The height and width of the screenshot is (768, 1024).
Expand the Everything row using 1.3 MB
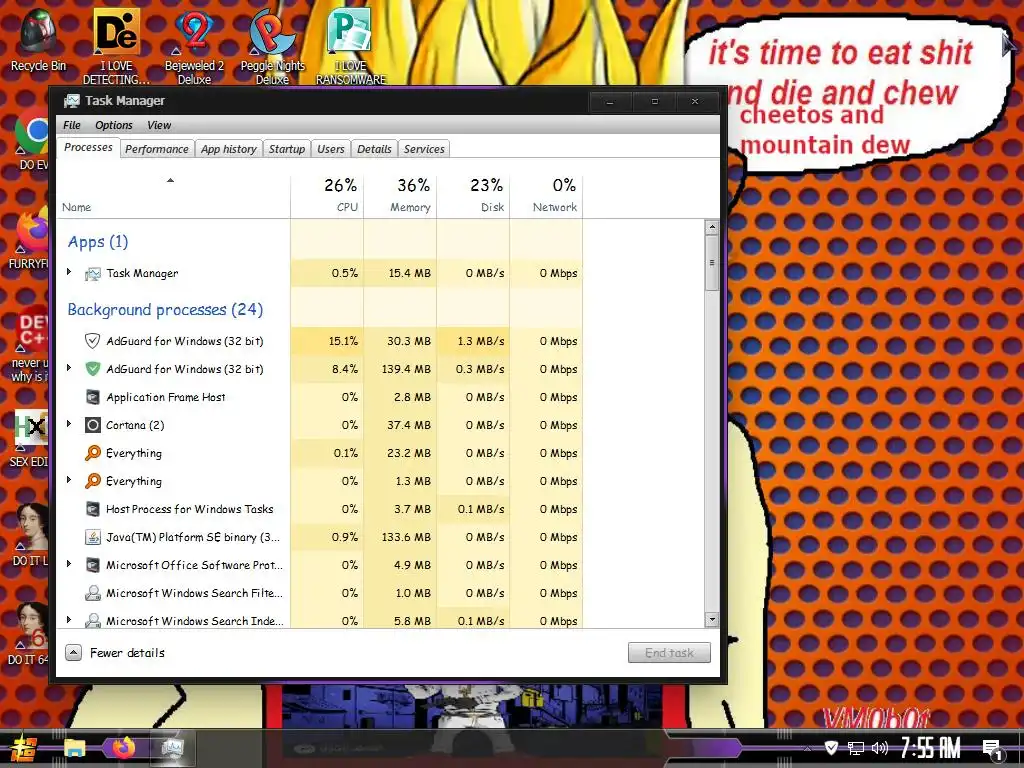point(69,480)
